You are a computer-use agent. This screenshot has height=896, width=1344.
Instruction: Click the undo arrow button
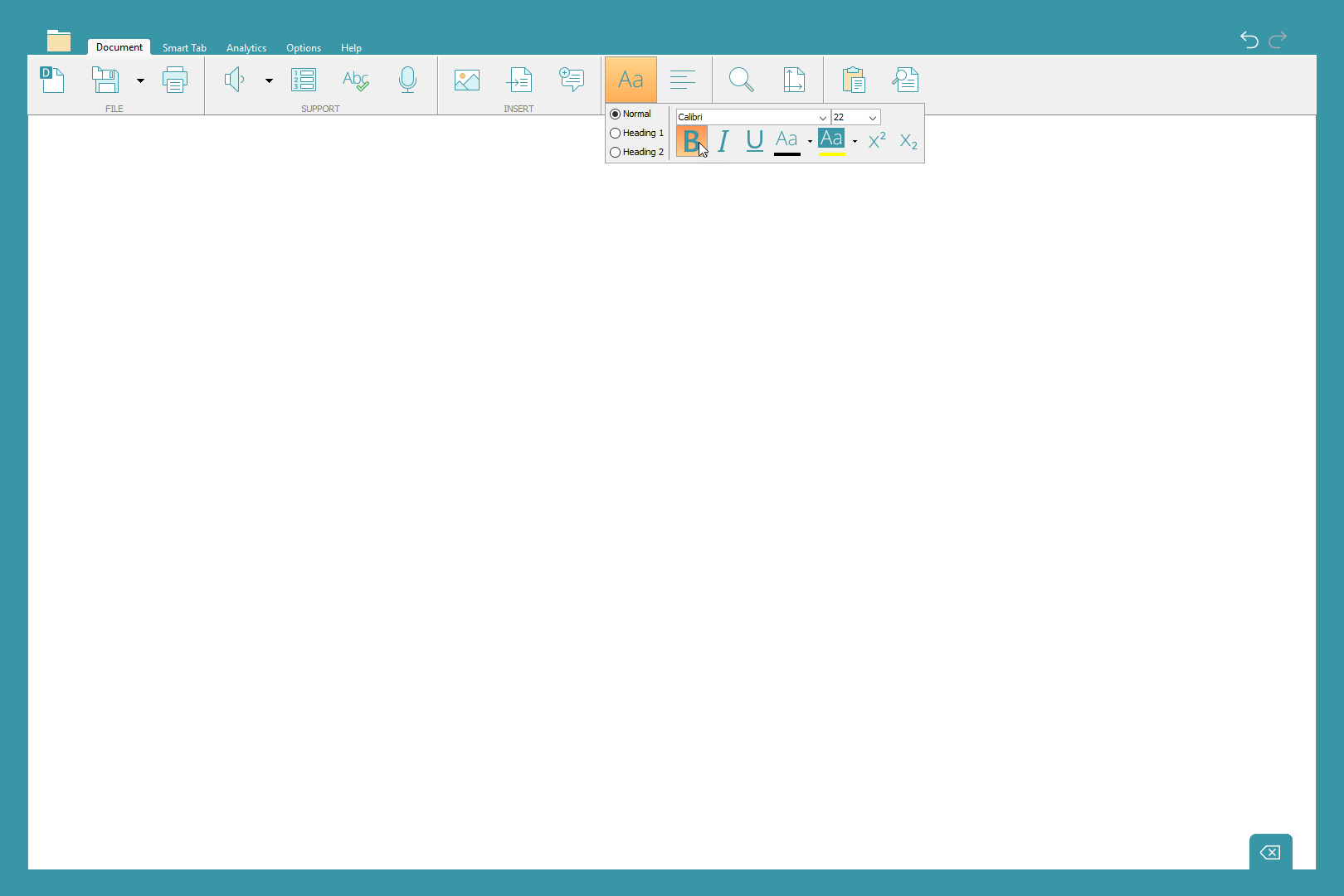pyautogui.click(x=1249, y=40)
